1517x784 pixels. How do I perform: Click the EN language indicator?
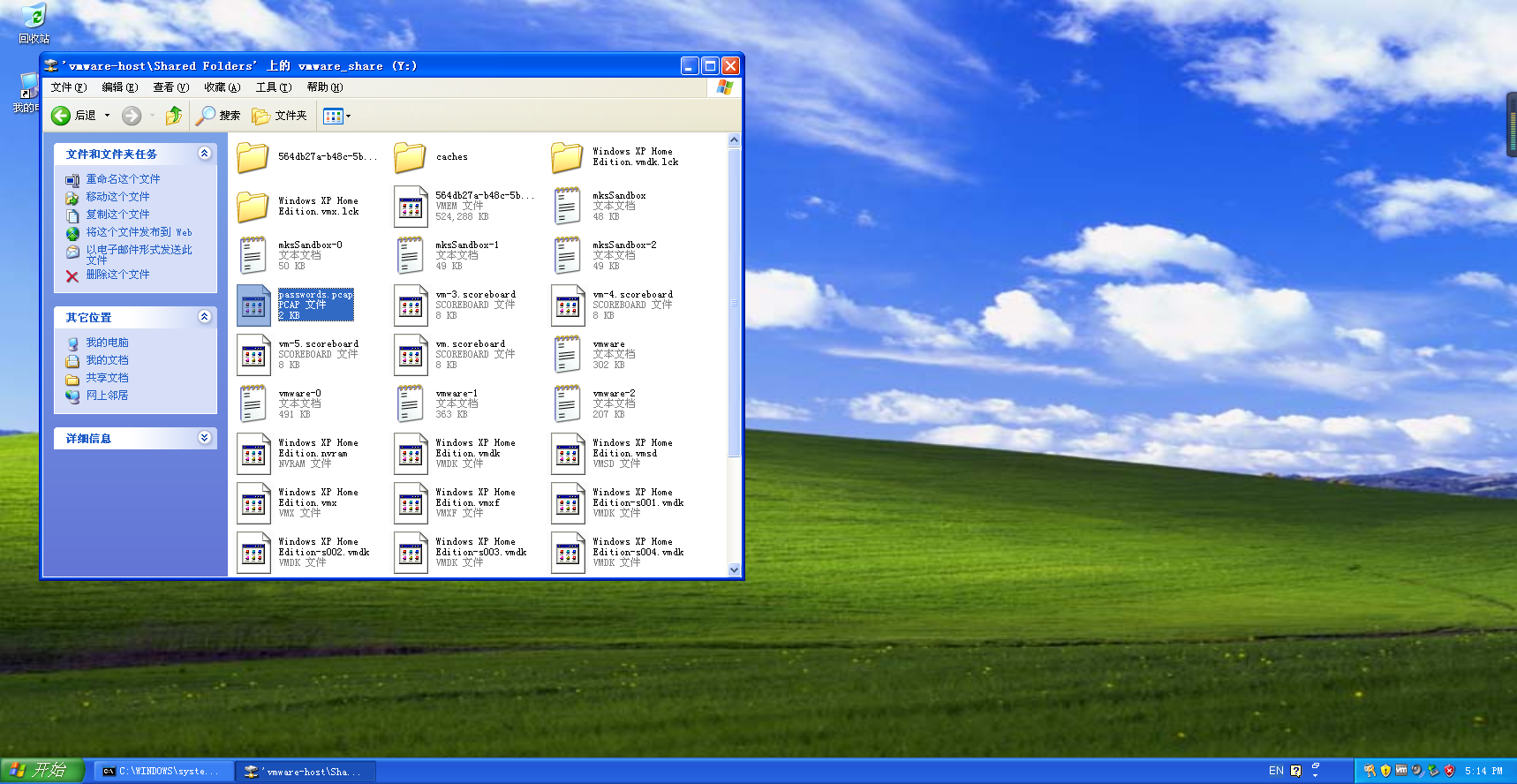click(x=1276, y=771)
